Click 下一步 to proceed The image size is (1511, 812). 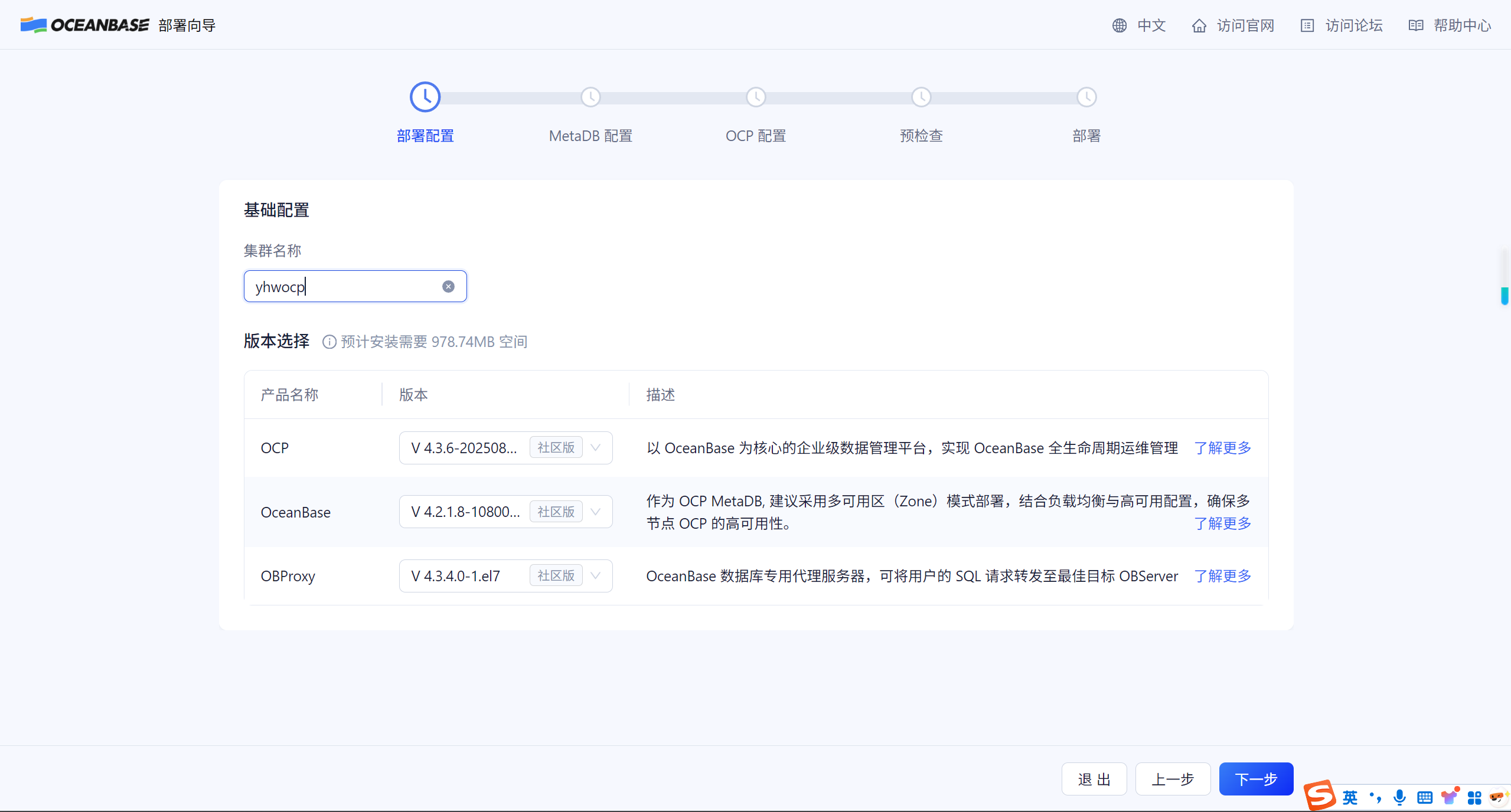(x=1256, y=779)
